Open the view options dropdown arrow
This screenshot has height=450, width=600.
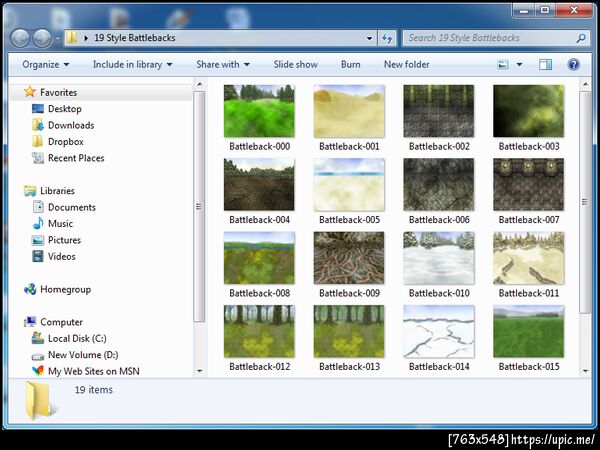[519, 64]
